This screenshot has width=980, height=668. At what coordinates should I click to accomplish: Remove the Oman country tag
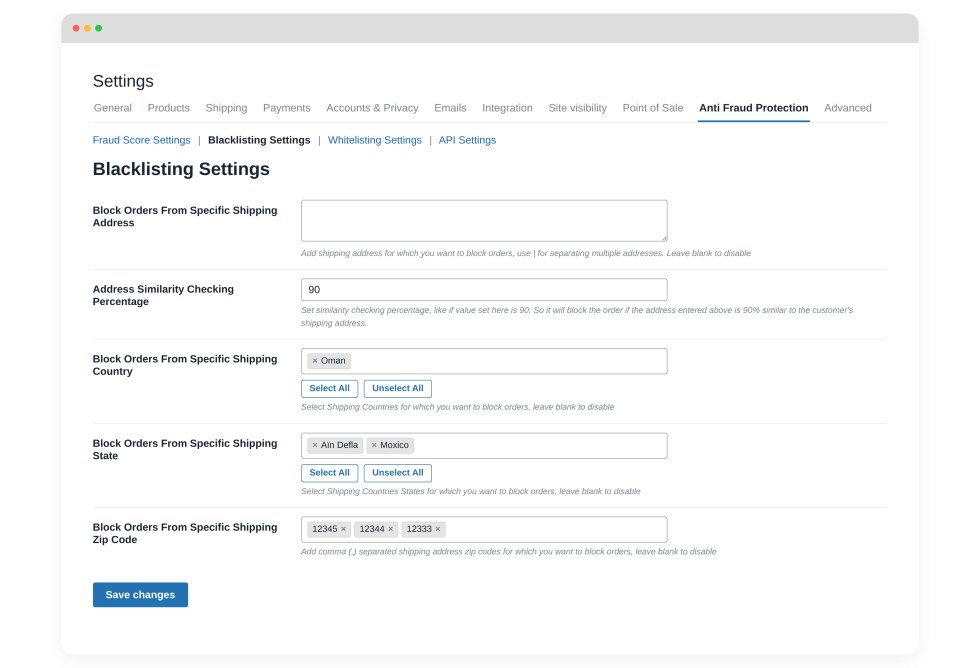click(x=315, y=361)
